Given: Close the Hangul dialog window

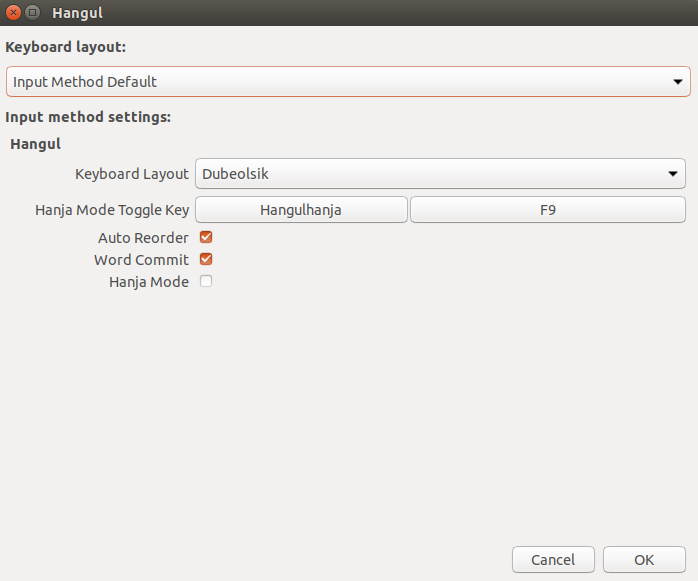Looking at the screenshot, I should click(13, 12).
